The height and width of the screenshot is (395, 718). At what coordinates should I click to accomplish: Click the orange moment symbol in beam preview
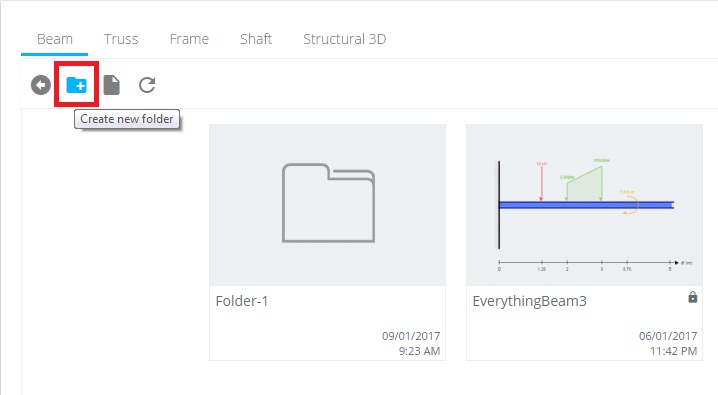pyautogui.click(x=631, y=205)
